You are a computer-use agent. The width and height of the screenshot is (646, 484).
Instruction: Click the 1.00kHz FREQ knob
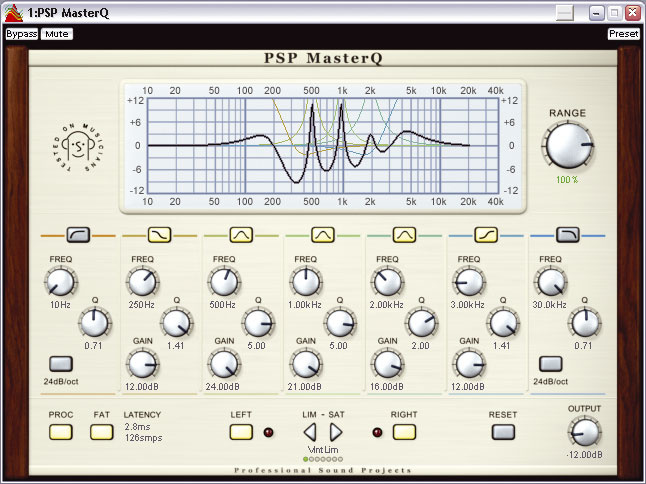pyautogui.click(x=305, y=282)
